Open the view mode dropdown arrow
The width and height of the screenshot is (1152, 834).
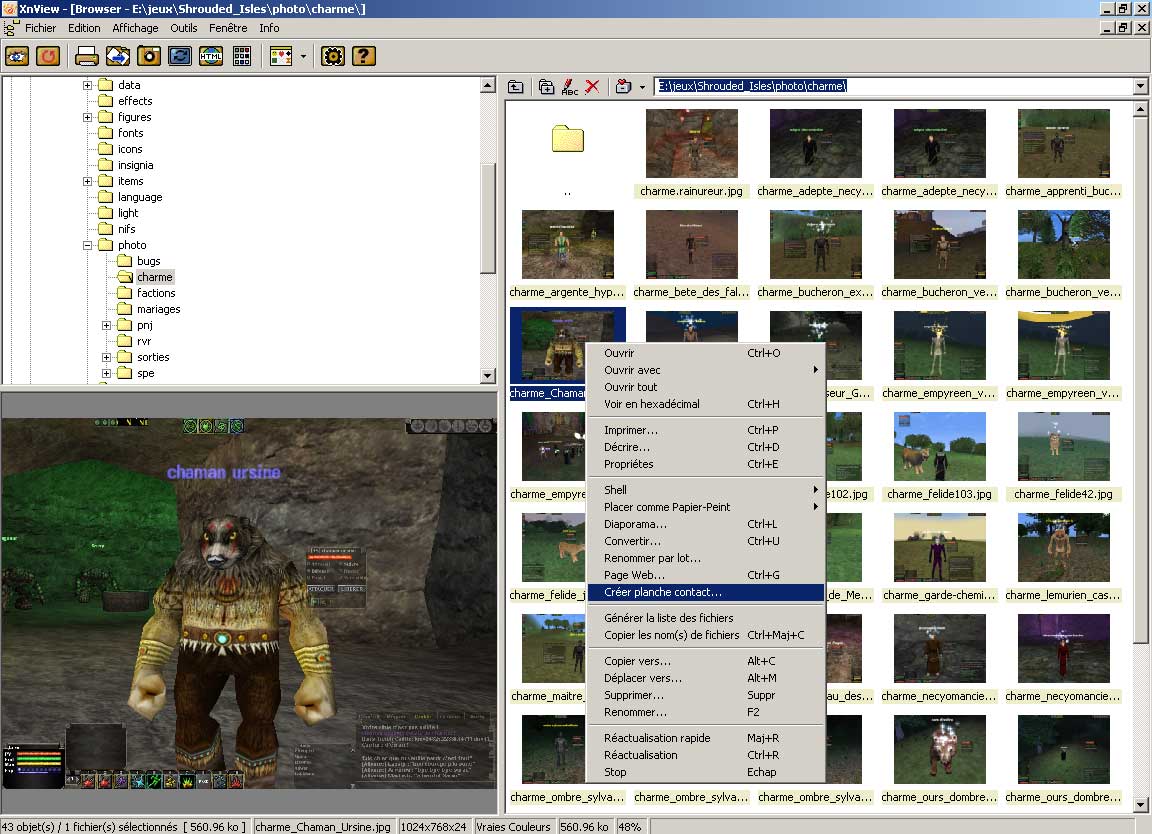[303, 56]
